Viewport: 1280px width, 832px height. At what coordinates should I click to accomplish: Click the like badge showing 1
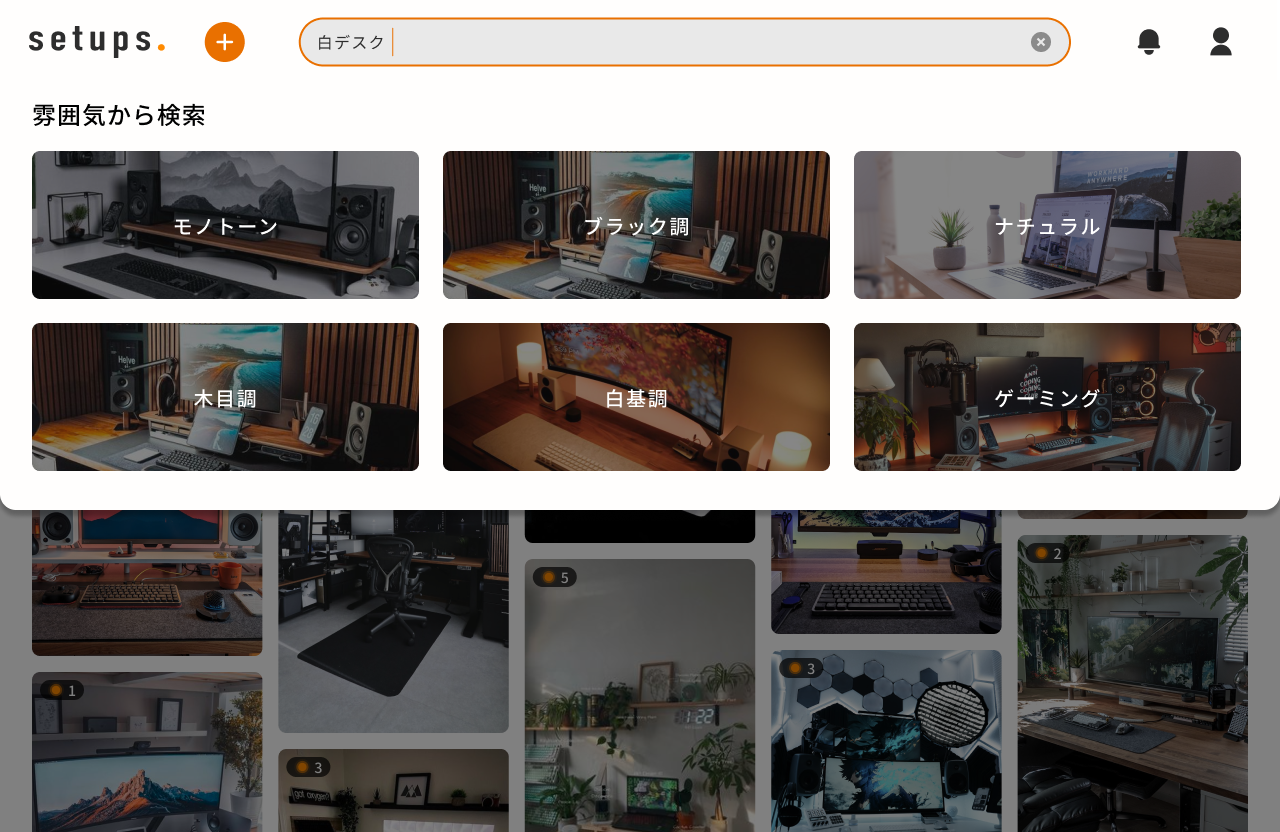coord(61,690)
